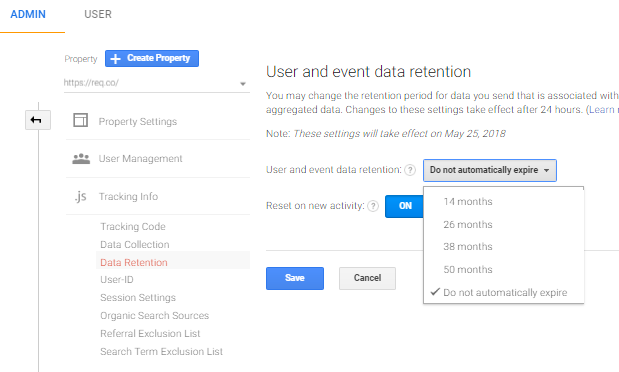619x372 pixels.
Task: Click the User Management people icon
Action: click(81, 159)
